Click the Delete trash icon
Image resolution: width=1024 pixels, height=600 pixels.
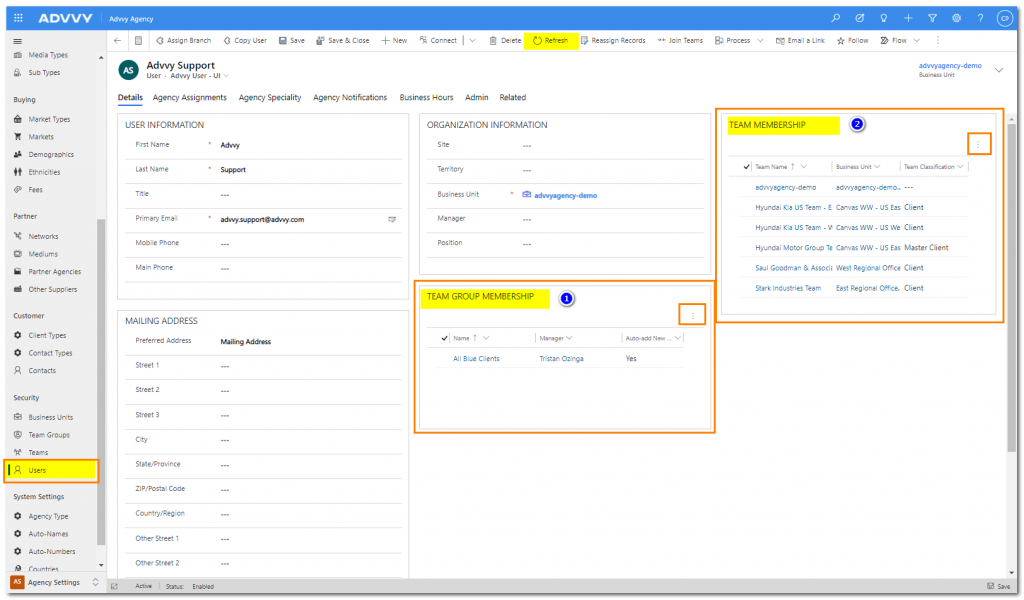[504, 41]
